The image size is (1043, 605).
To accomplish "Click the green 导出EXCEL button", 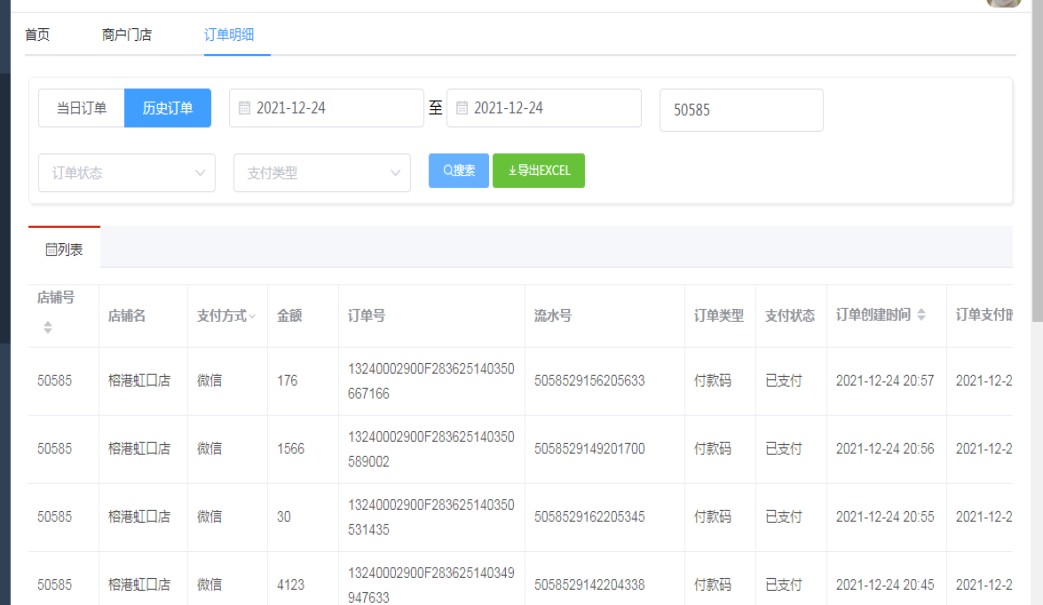I will pos(538,171).
